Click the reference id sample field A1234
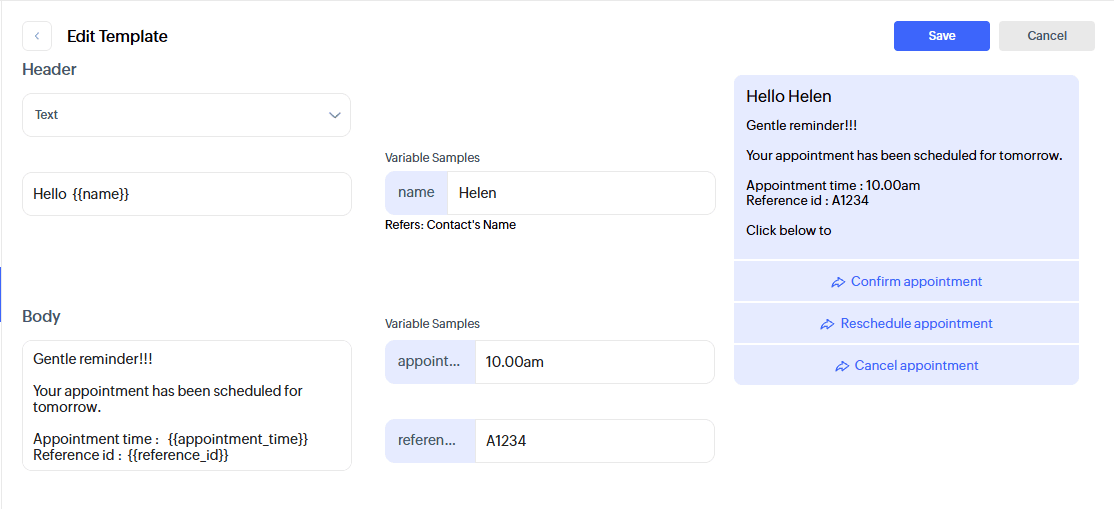The width and height of the screenshot is (1114, 509). click(x=594, y=441)
